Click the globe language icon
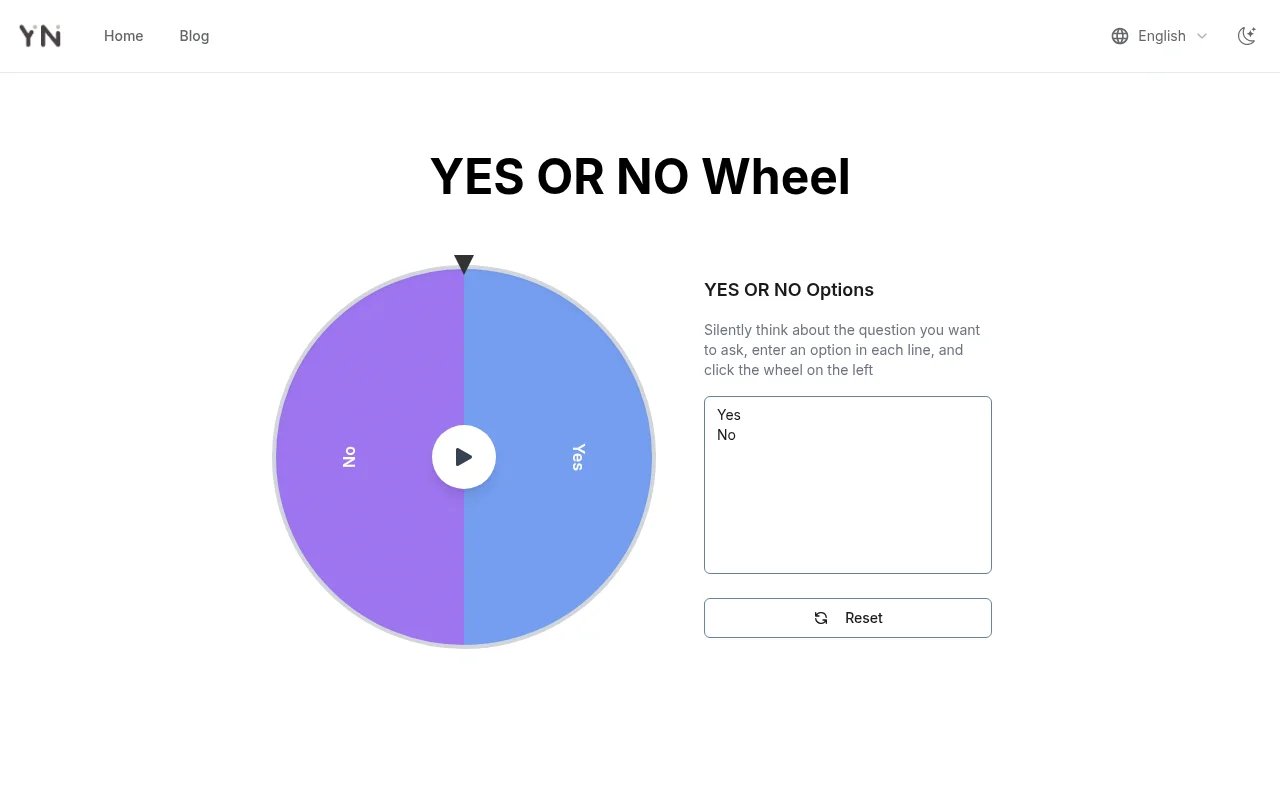 (x=1120, y=36)
